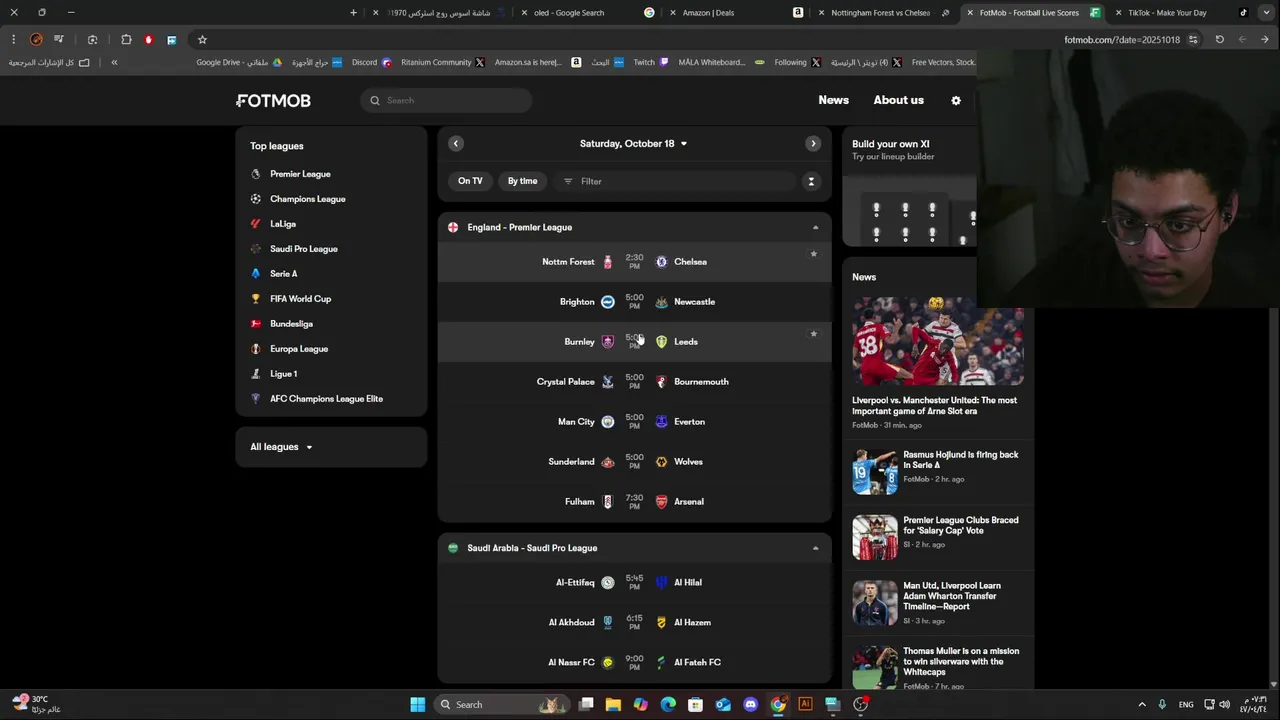The height and width of the screenshot is (720, 1280).
Task: Switch to the oled - Google Search tab
Action: pos(586,13)
